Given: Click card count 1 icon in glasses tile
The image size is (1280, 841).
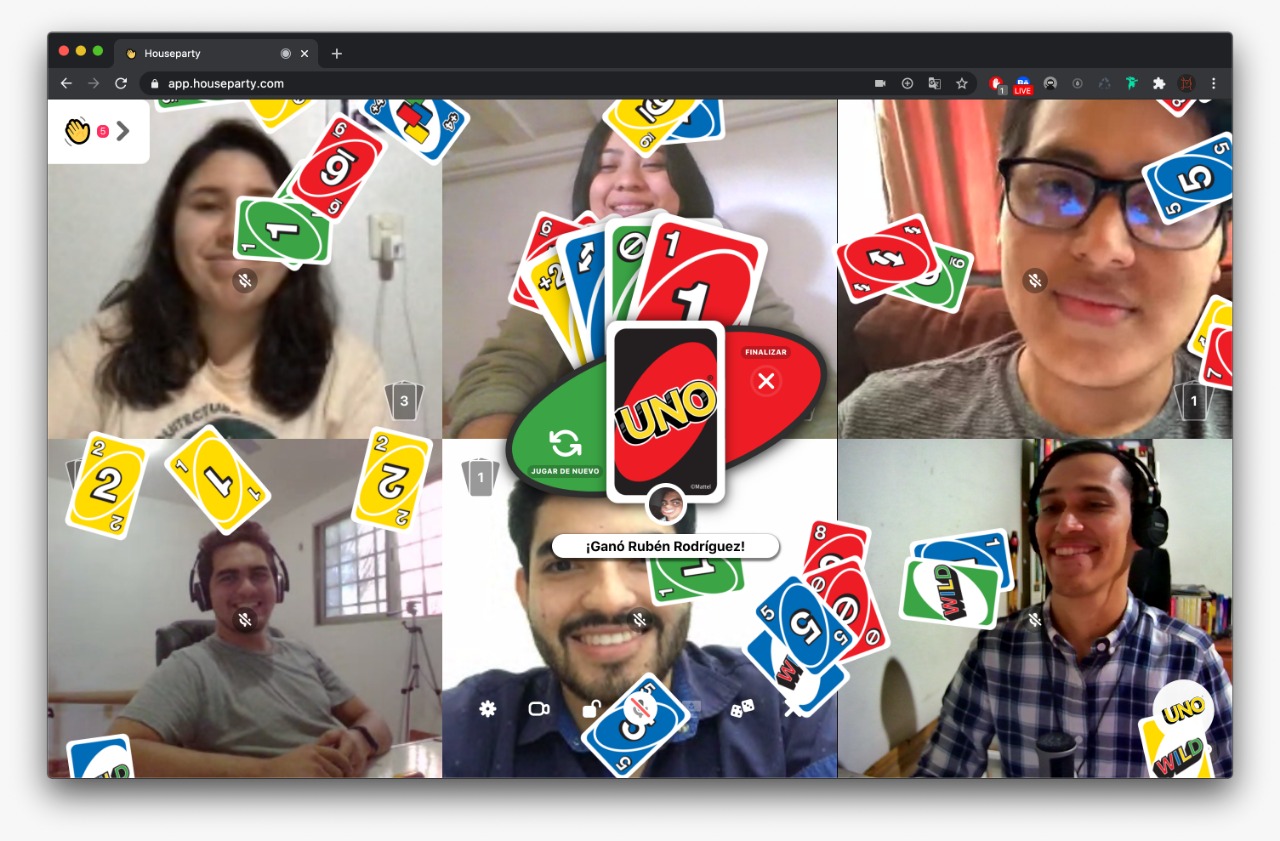Looking at the screenshot, I should (1193, 401).
